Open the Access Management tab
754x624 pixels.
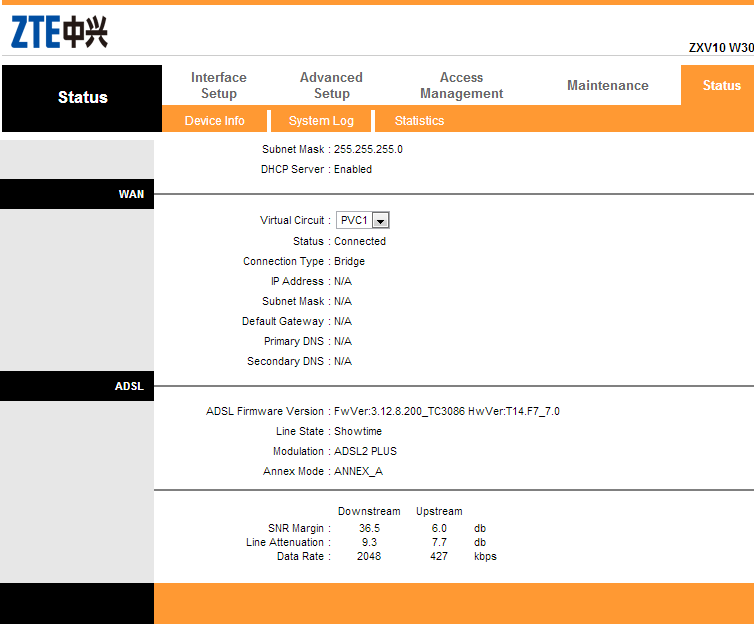[x=462, y=85]
